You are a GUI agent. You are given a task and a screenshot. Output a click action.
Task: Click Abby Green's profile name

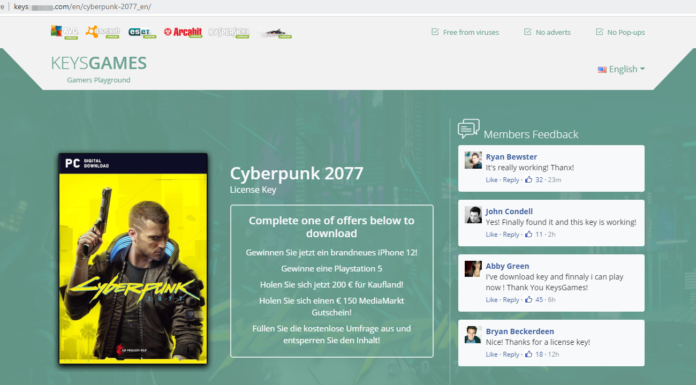(507, 266)
